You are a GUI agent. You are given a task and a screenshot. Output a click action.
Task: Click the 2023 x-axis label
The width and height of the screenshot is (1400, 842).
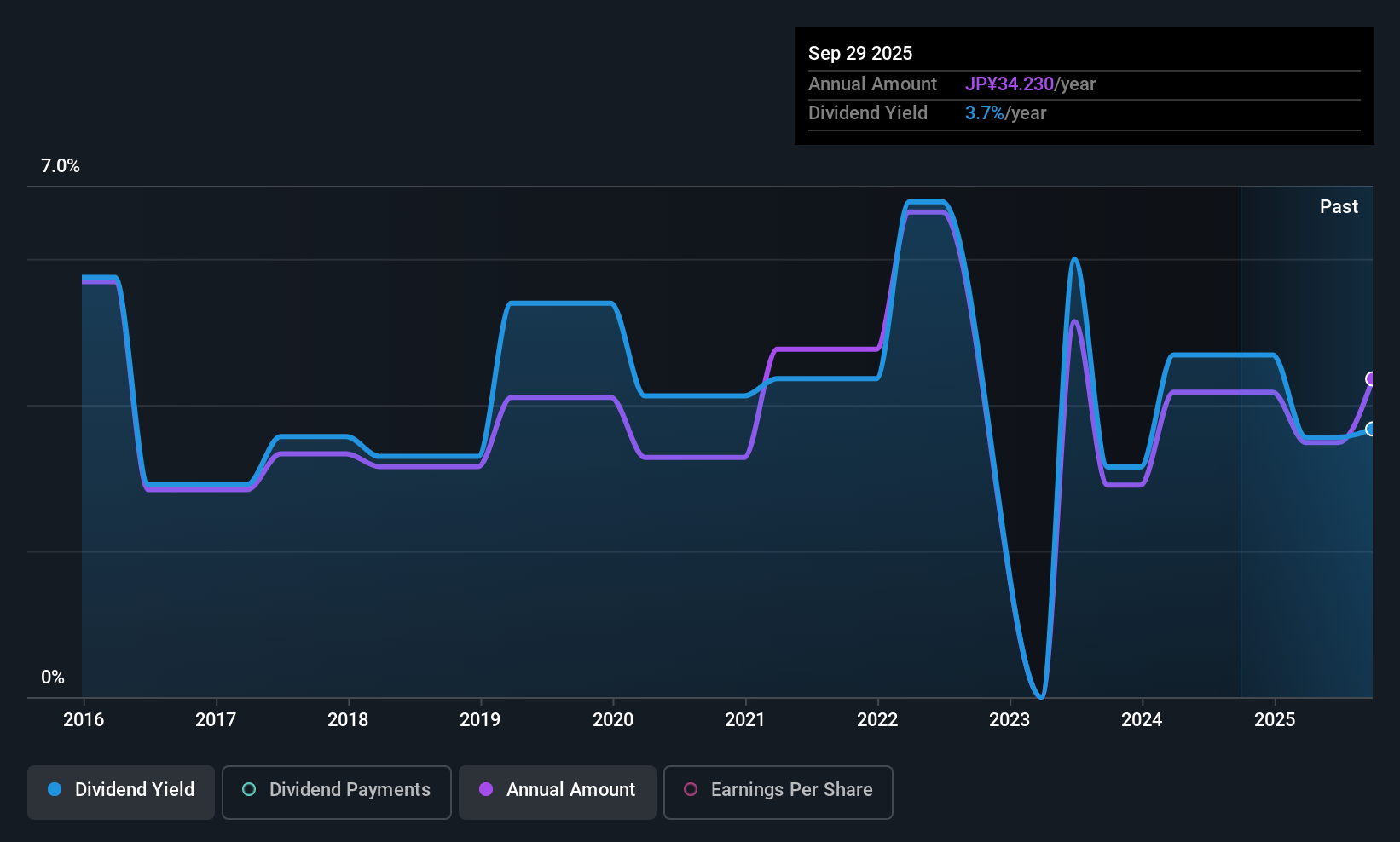coord(1010,720)
